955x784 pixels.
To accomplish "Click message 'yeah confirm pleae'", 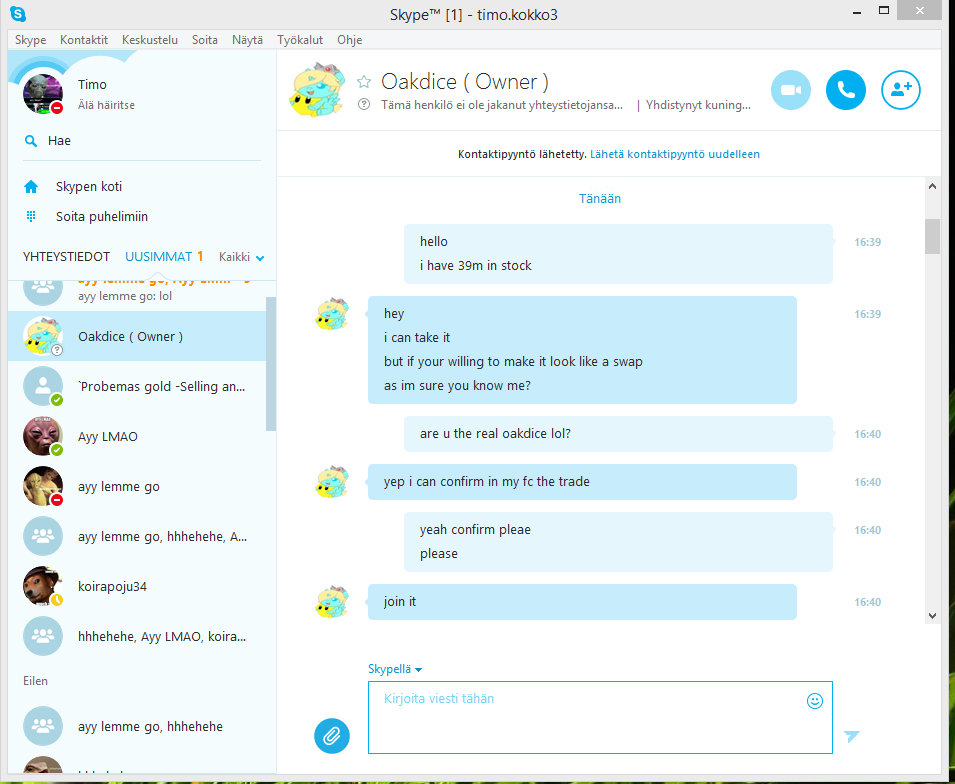I will (x=475, y=529).
